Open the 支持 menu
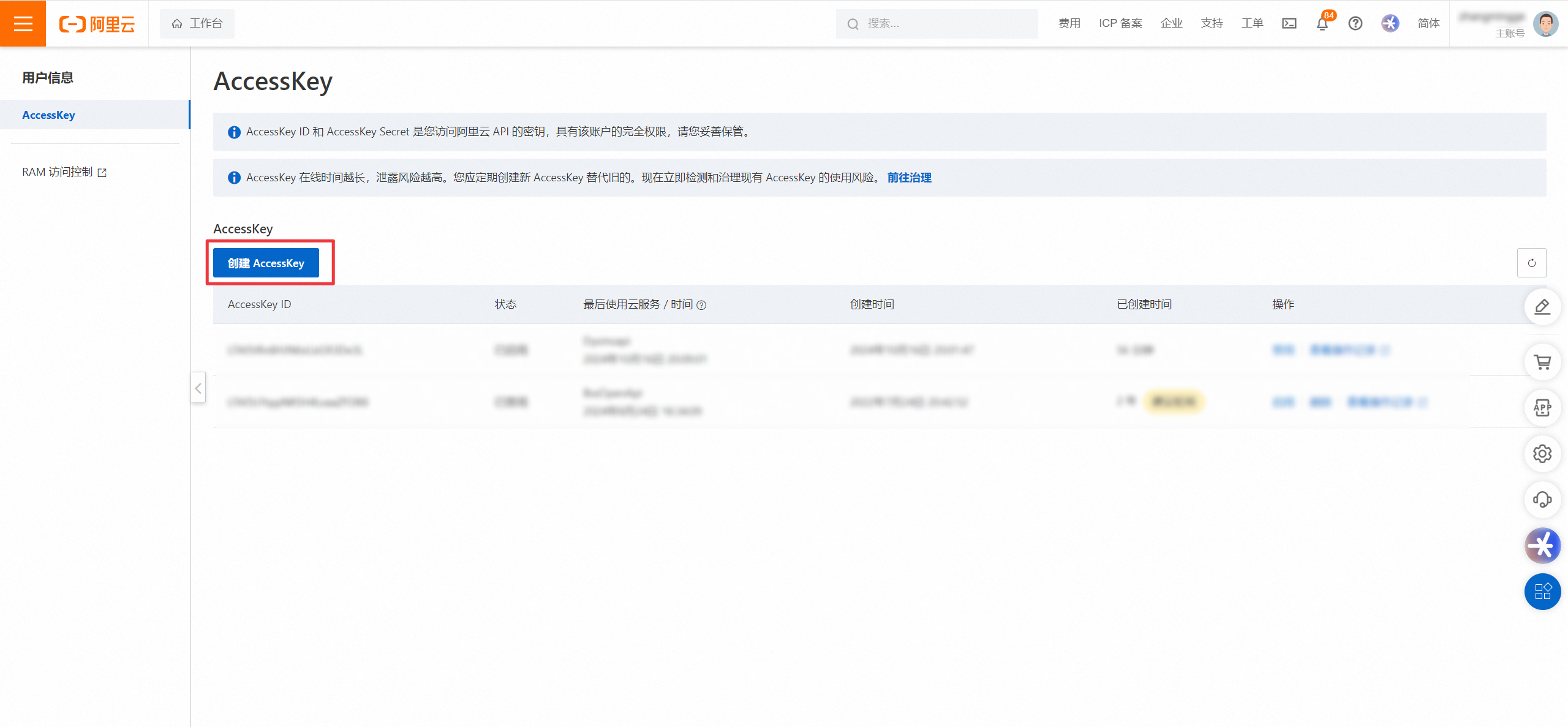Screen dimensions: 1568x727 1212,23
